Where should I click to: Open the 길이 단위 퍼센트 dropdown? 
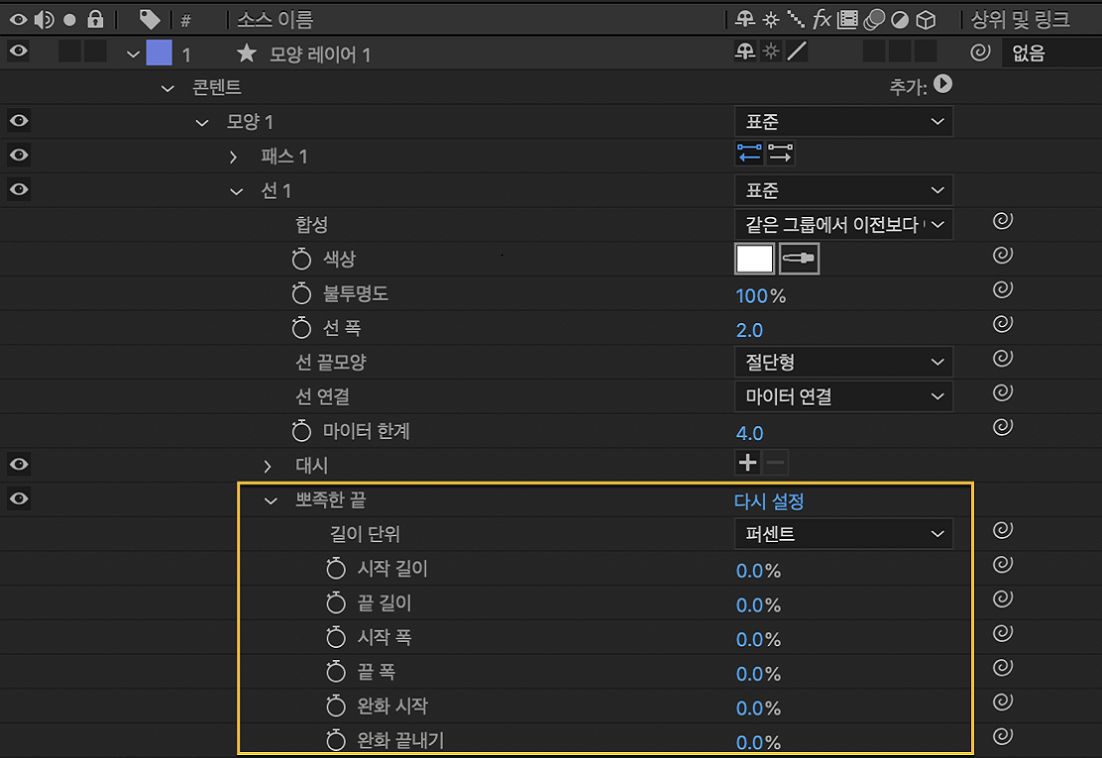point(843,533)
